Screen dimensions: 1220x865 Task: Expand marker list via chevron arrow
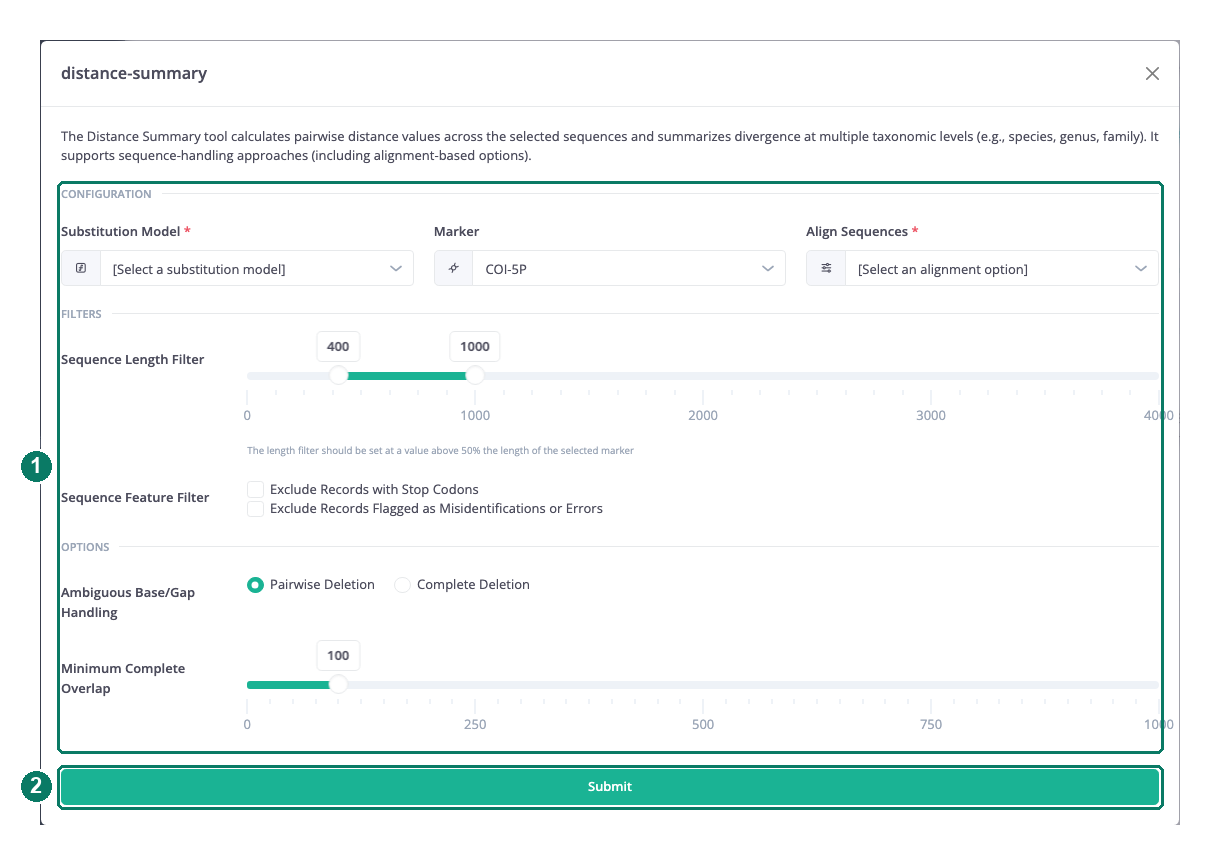(x=767, y=268)
